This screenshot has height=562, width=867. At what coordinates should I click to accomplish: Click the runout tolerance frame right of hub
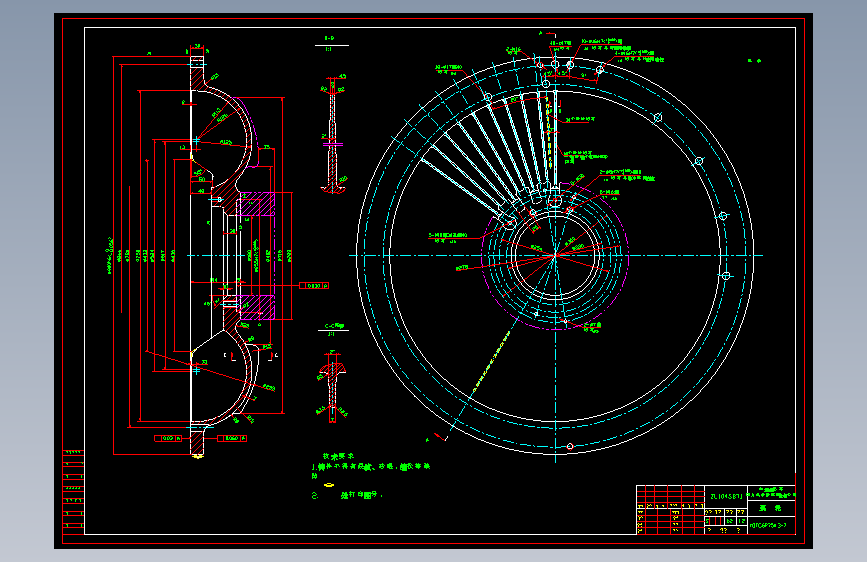[314, 285]
